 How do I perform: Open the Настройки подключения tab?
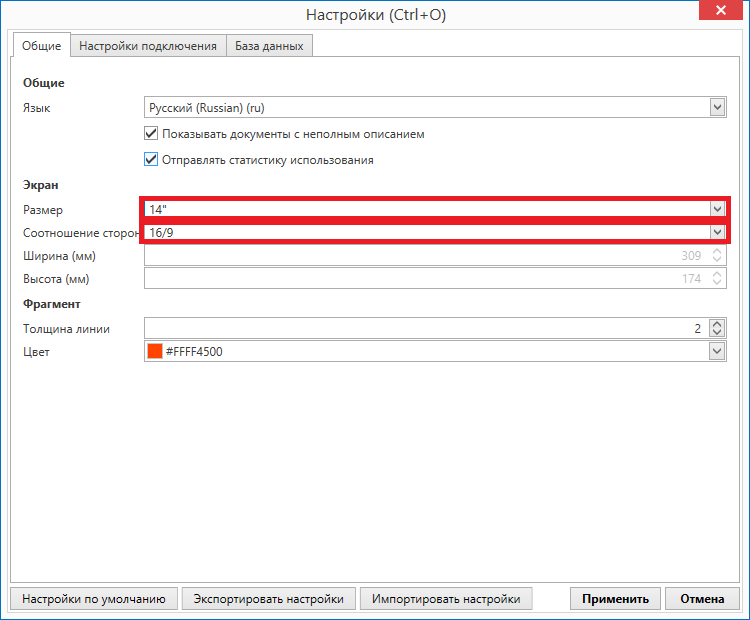148,46
